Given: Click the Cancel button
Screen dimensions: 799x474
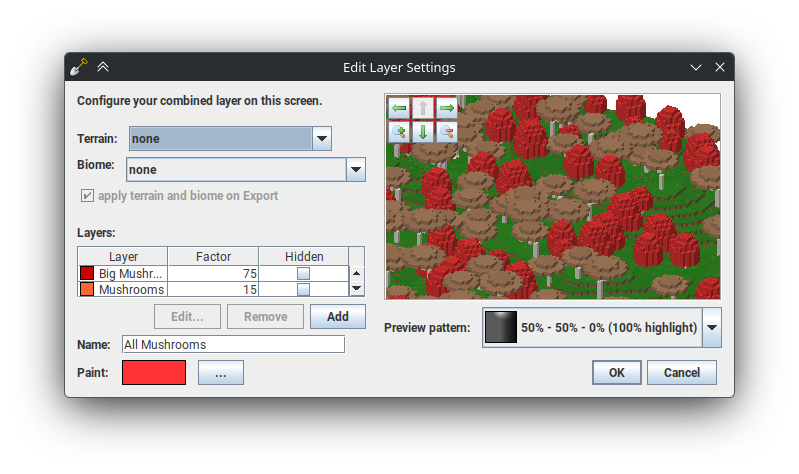Looking at the screenshot, I should tap(682, 373).
